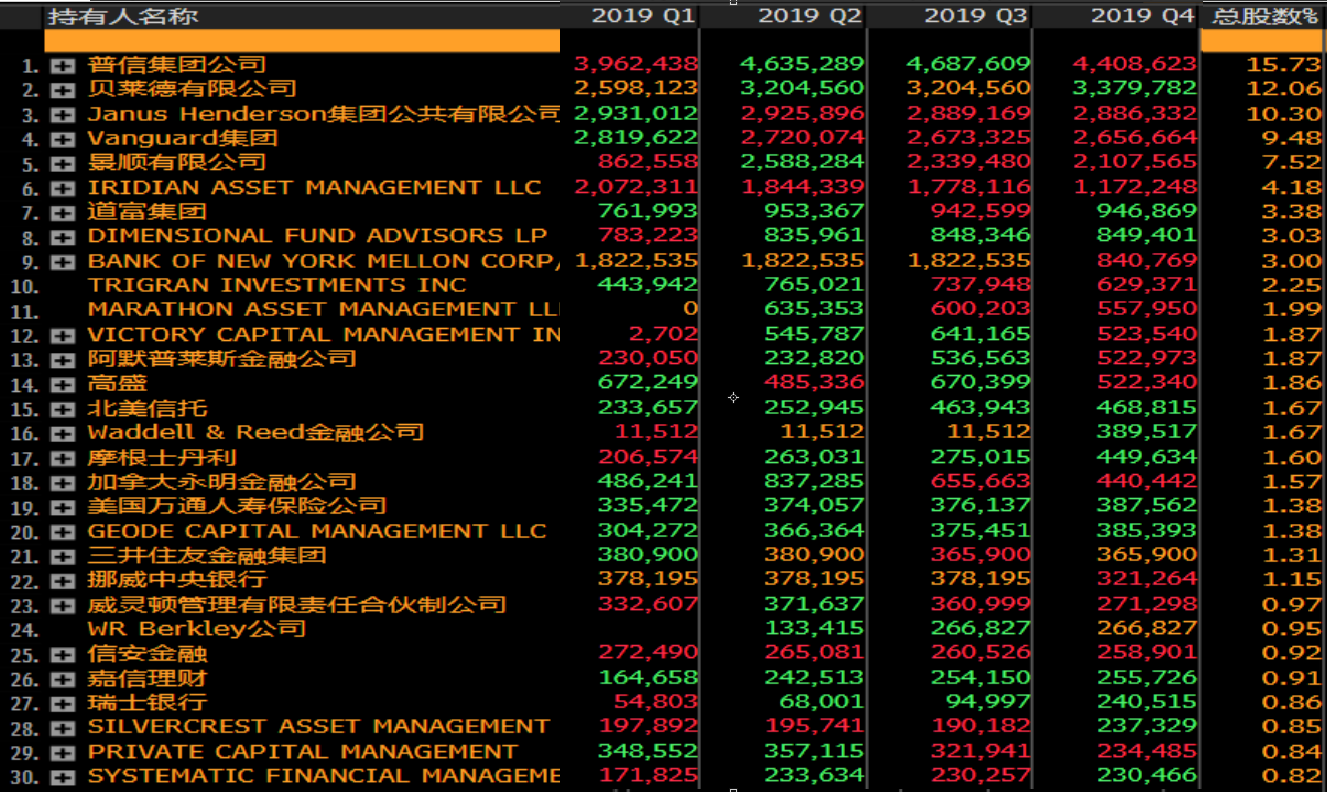Image resolution: width=1327 pixels, height=792 pixels.
Task: Expand IRIDIAN ASSET MANAGEMENT LLC row
Action: click(x=63, y=188)
